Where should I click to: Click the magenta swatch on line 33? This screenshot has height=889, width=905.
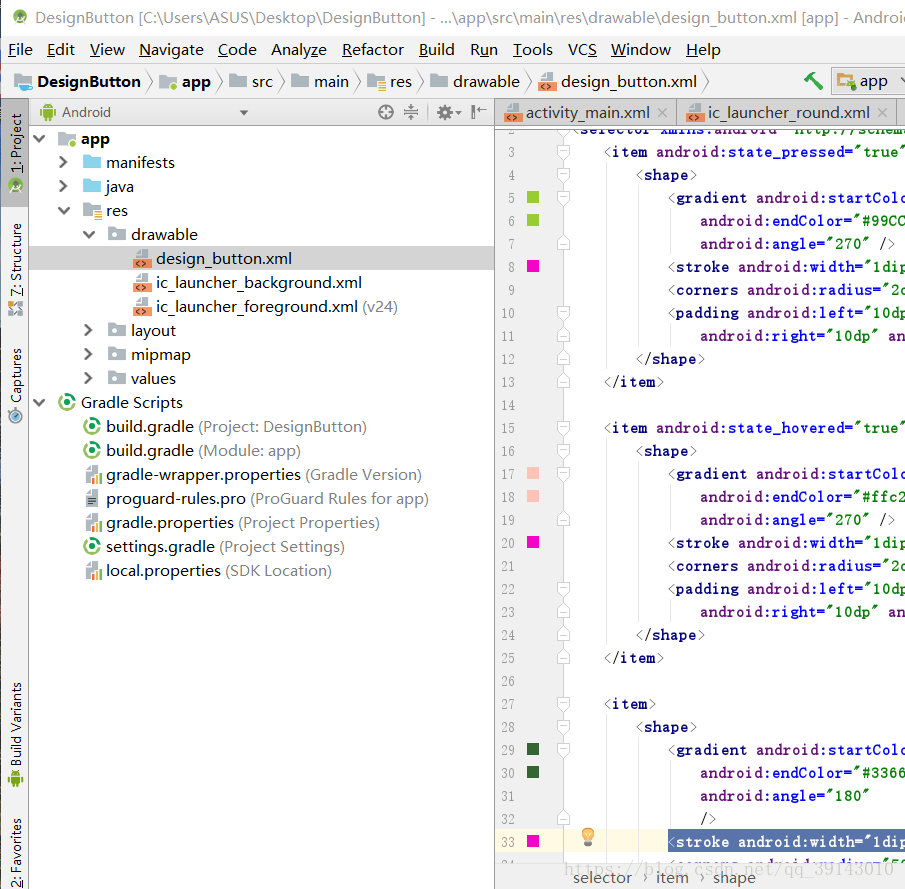[x=533, y=841]
